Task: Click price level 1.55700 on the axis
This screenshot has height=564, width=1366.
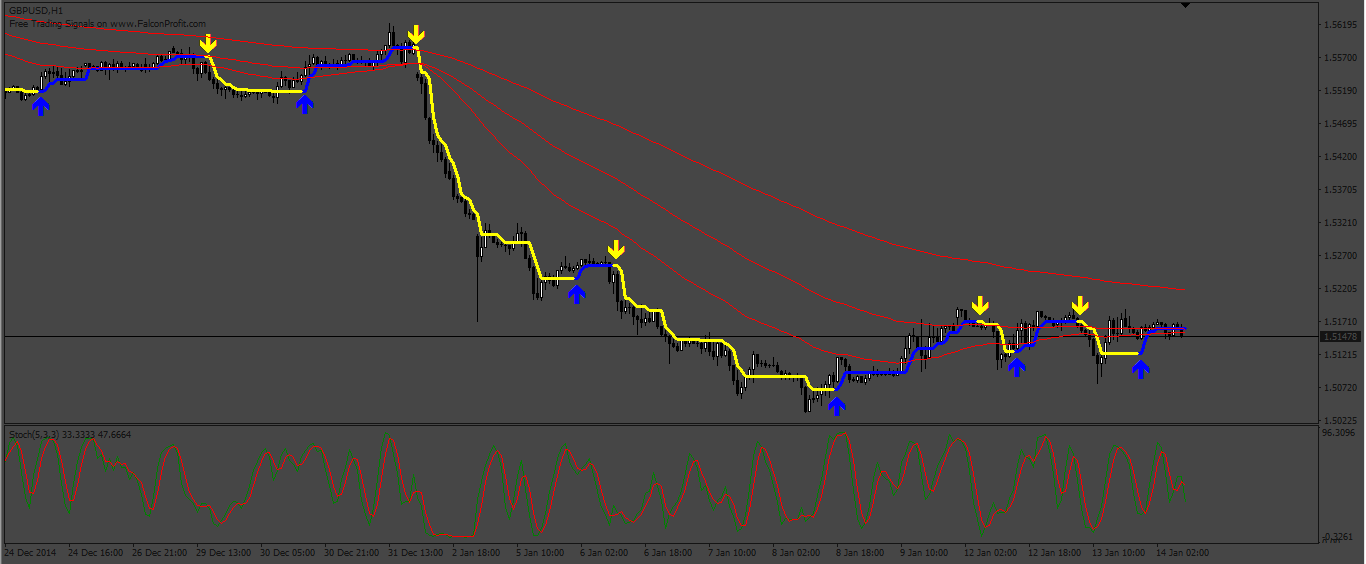Action: coord(1338,58)
